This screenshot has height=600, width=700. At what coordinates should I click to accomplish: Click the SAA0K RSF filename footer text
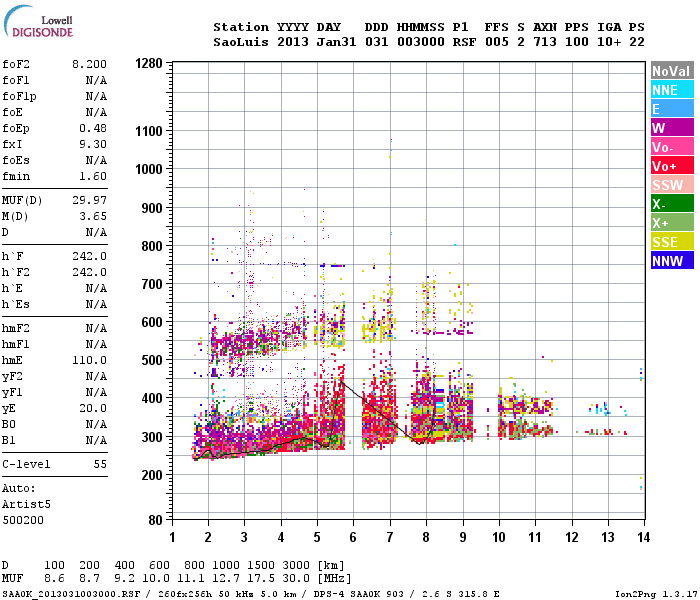point(71,594)
